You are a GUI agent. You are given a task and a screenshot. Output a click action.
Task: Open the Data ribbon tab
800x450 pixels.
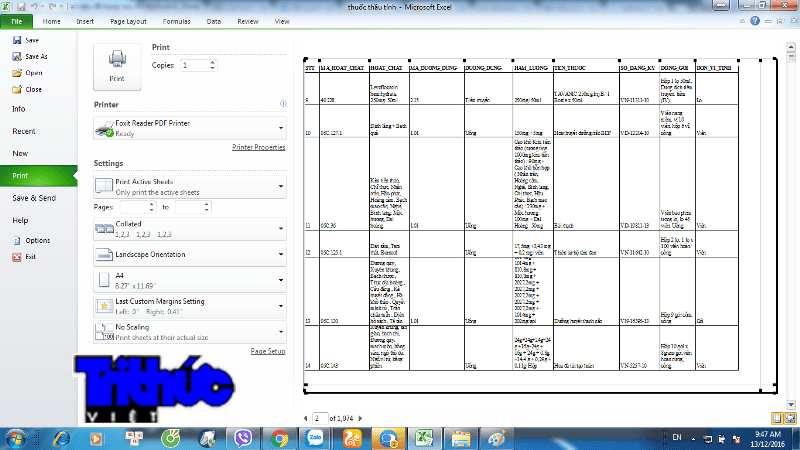coord(214,21)
